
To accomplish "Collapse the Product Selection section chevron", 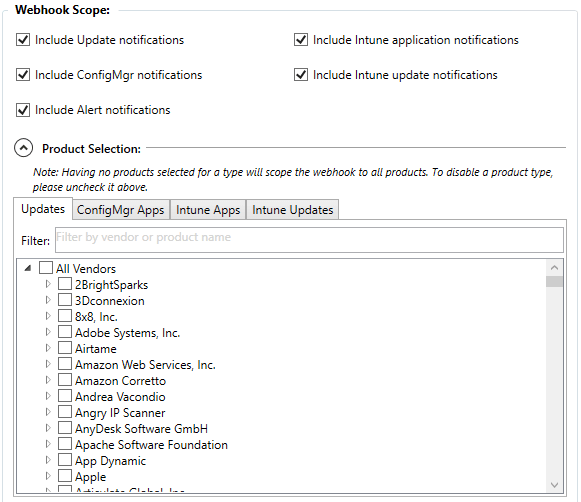I will point(23,148).
